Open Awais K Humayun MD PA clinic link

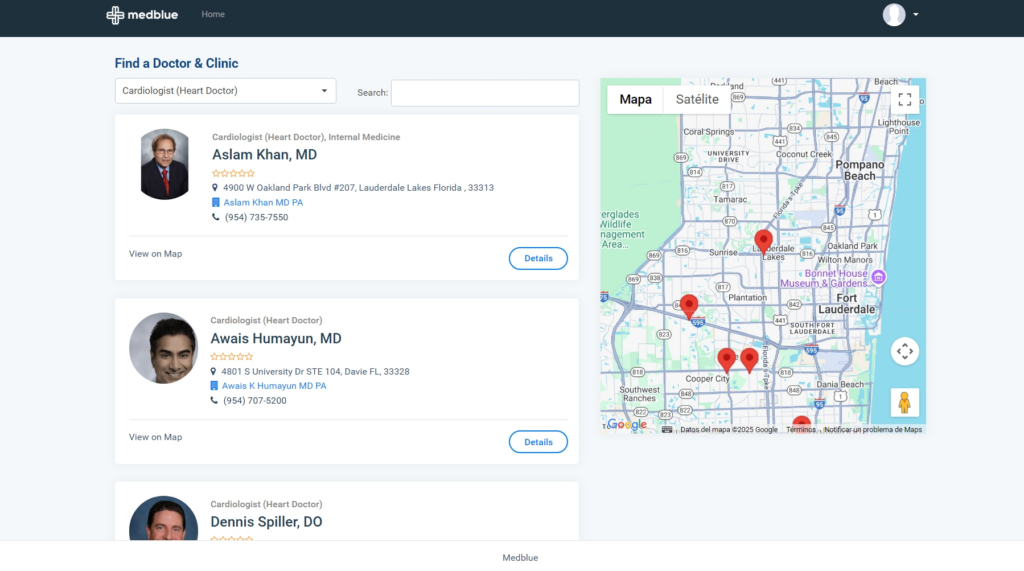[274, 386]
